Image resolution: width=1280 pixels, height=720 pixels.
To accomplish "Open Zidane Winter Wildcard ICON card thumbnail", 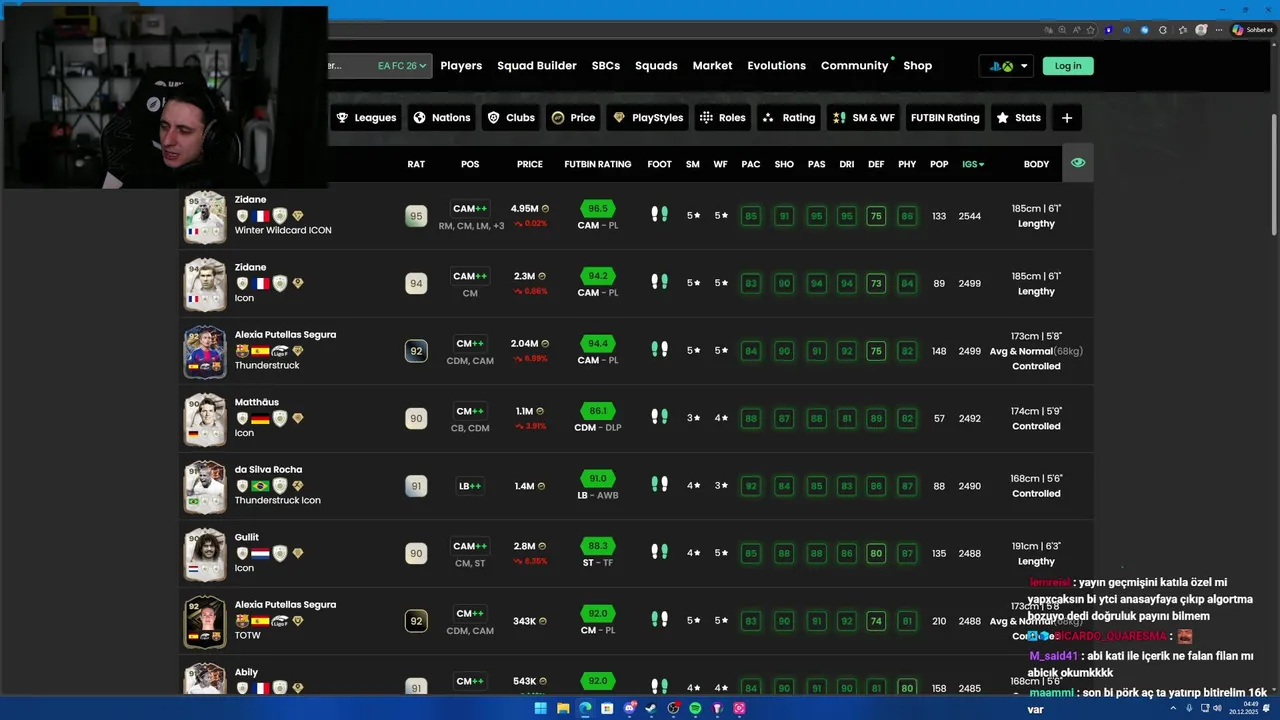I will point(205,216).
